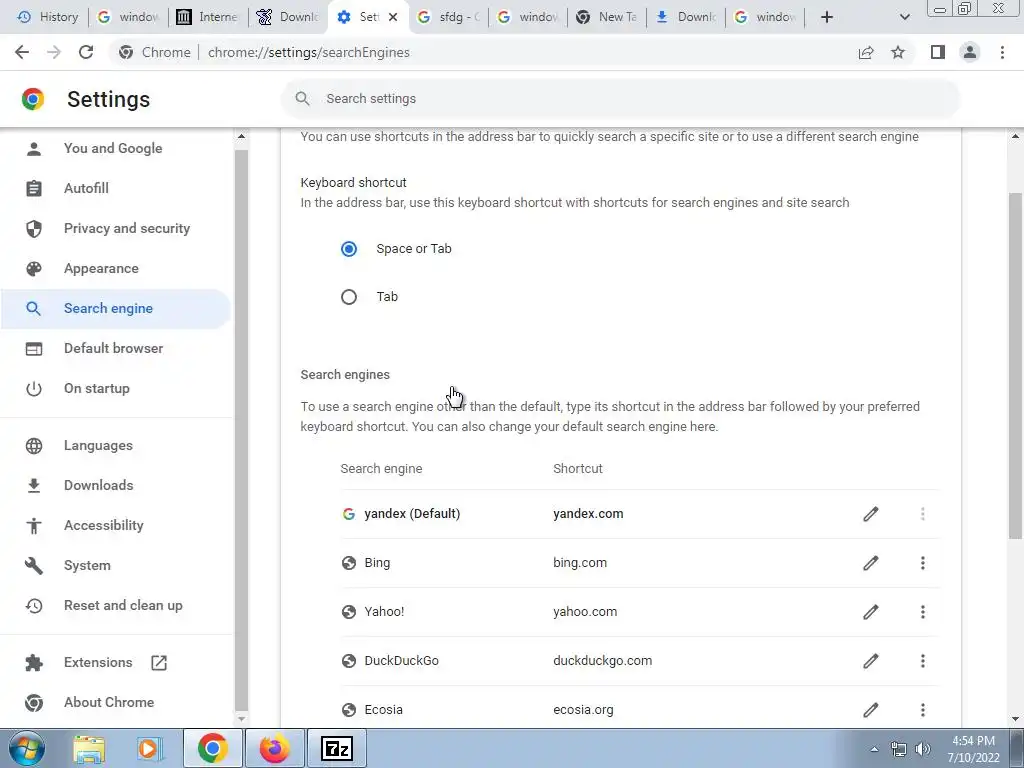
Task: Edit the Bing search engine entry
Action: (x=871, y=563)
